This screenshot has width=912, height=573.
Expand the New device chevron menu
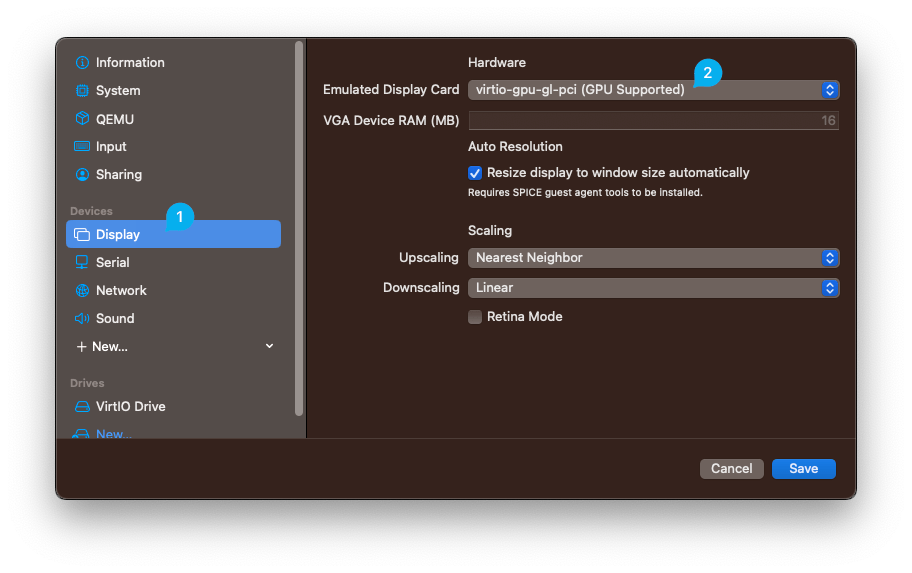[x=269, y=346]
